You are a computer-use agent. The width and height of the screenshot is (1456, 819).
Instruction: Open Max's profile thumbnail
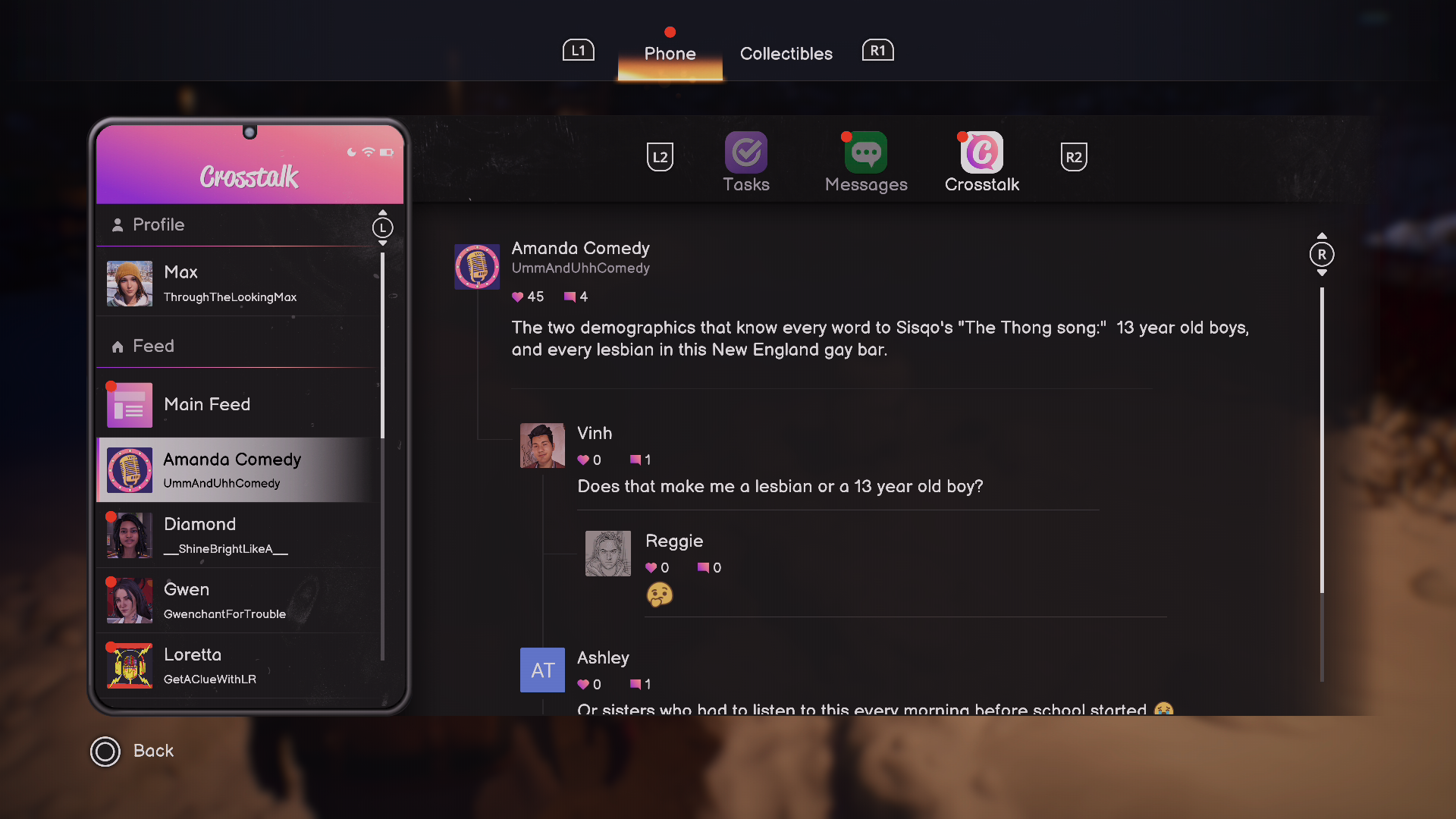pos(130,284)
